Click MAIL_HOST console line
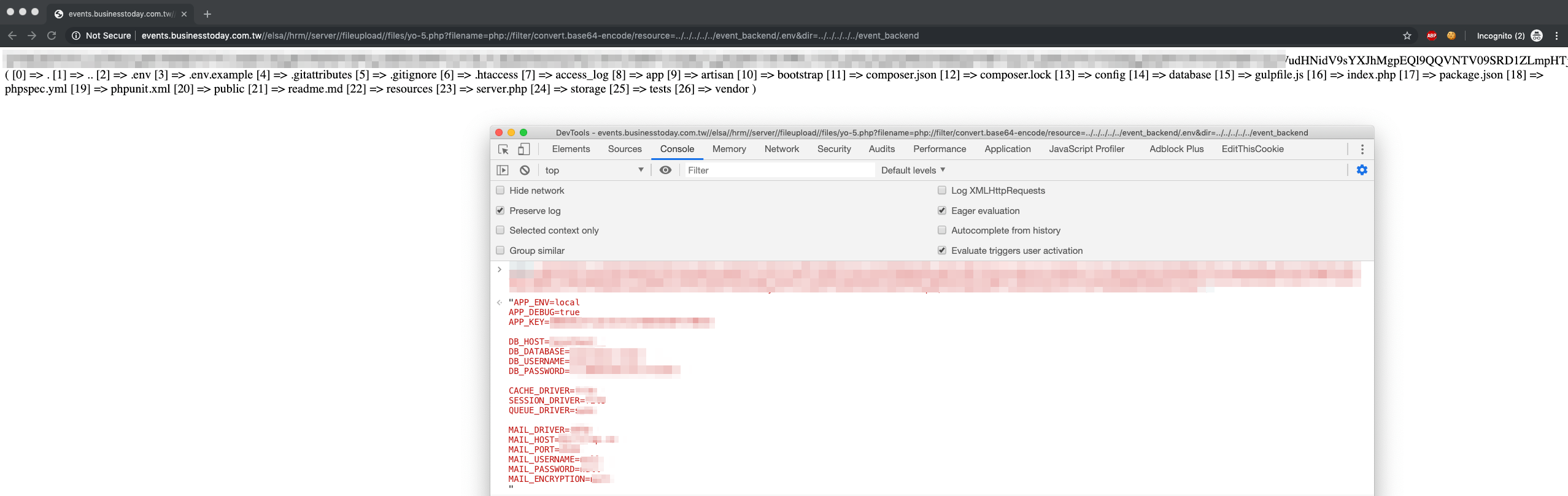Image resolution: width=1568 pixels, height=496 pixels. click(x=563, y=440)
